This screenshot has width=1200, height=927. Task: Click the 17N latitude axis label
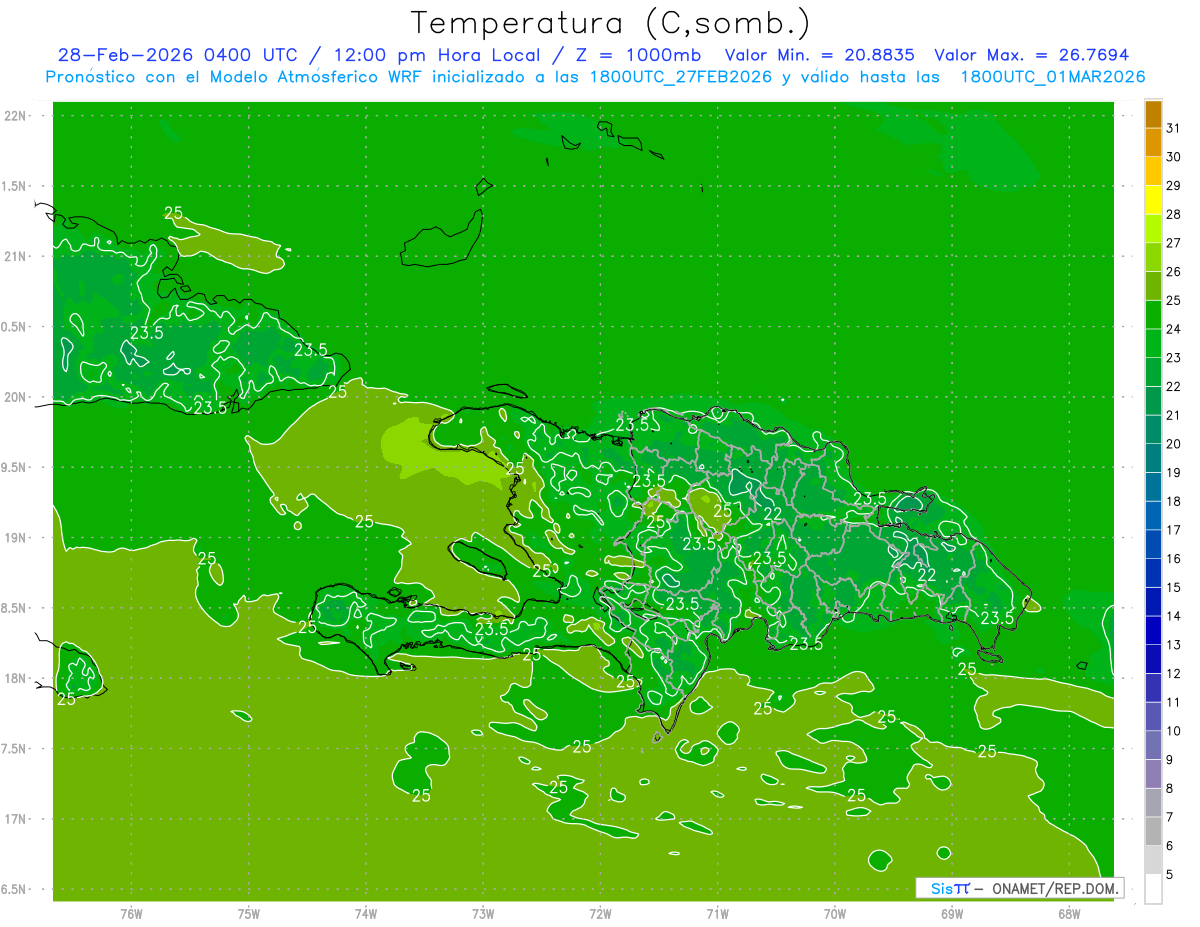(x=15, y=819)
